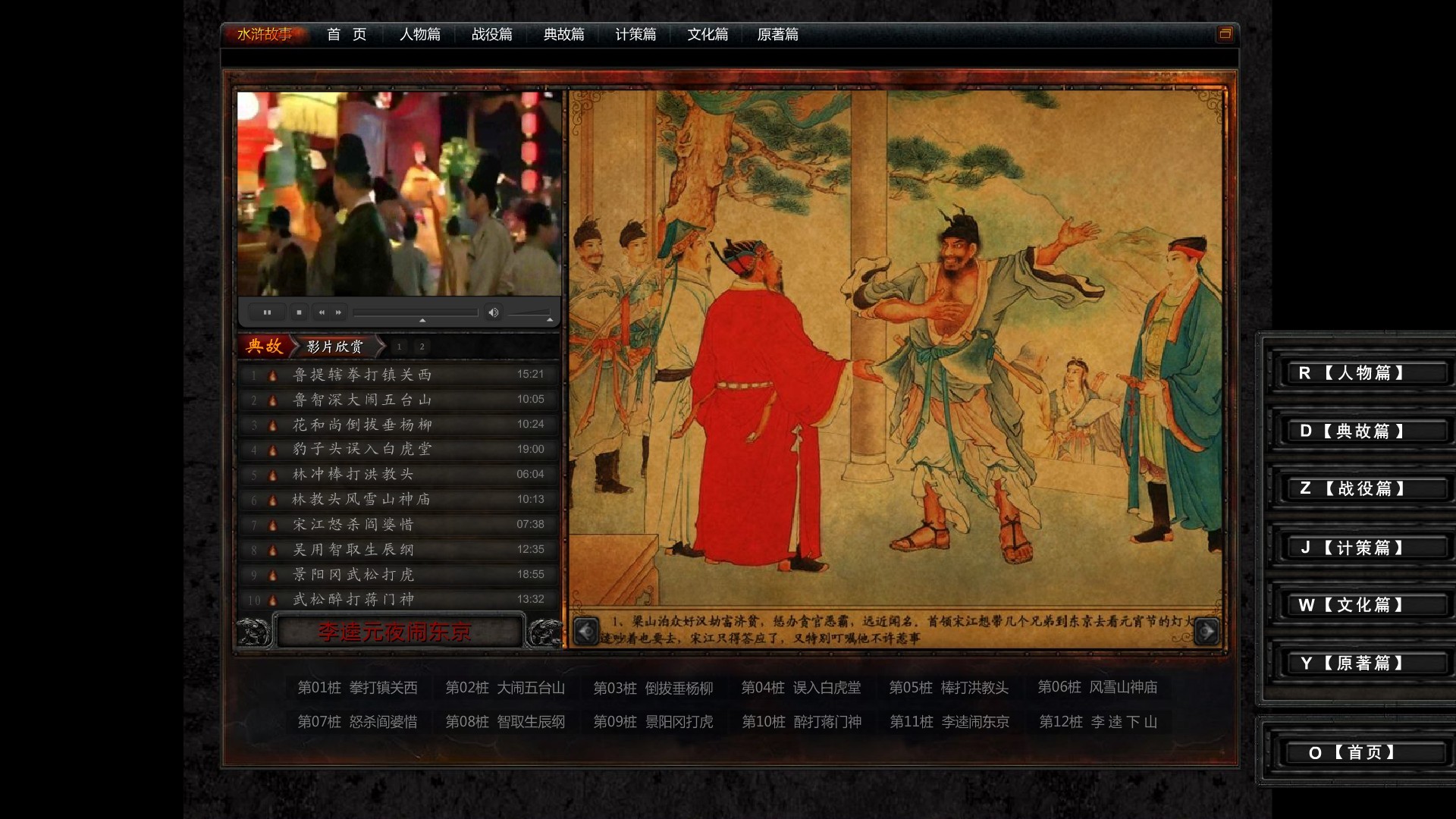This screenshot has width=1456, height=819.
Task: Mute the video speaker icon
Action: [493, 312]
